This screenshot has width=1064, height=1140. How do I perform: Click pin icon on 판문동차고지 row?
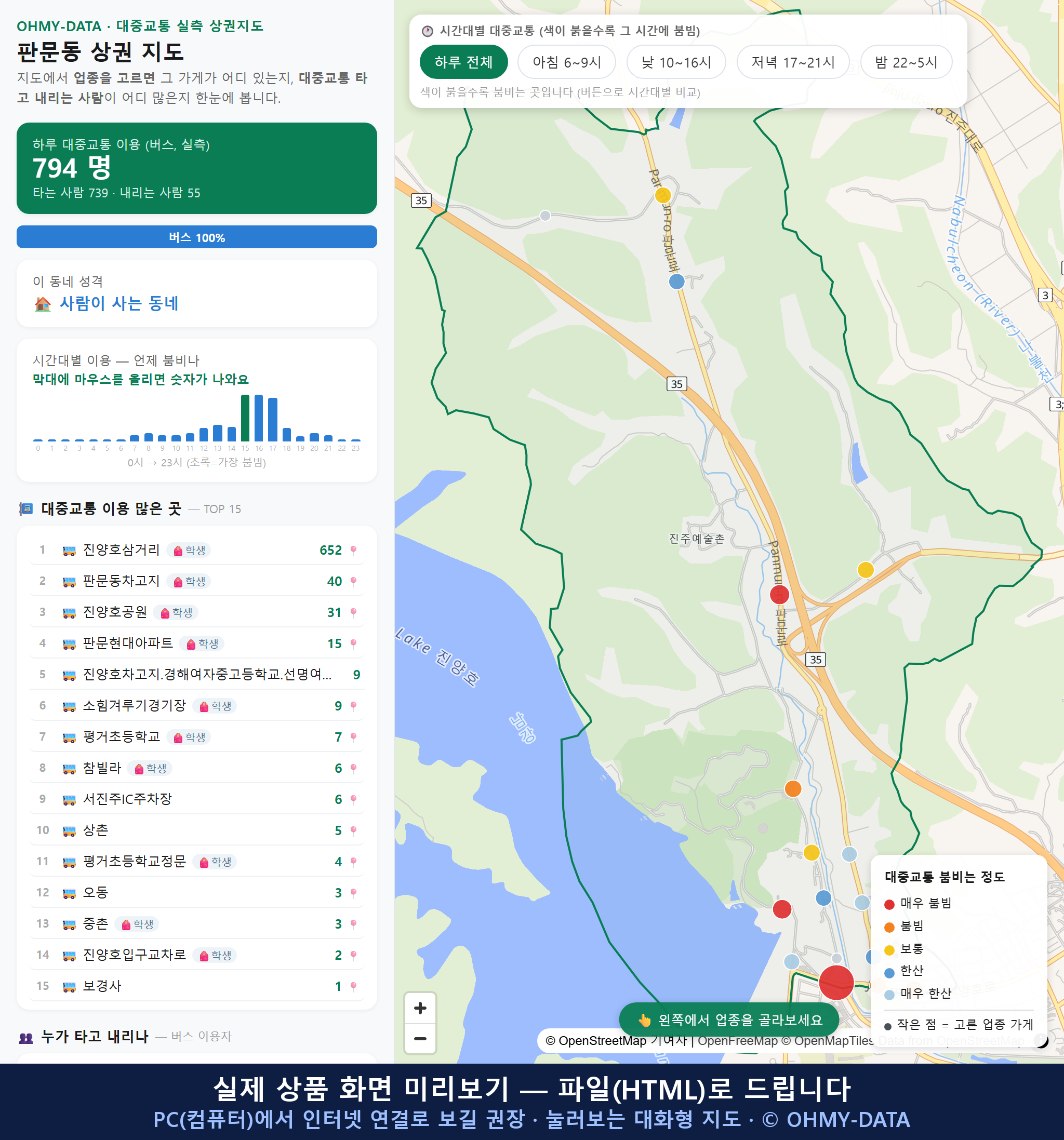click(353, 582)
